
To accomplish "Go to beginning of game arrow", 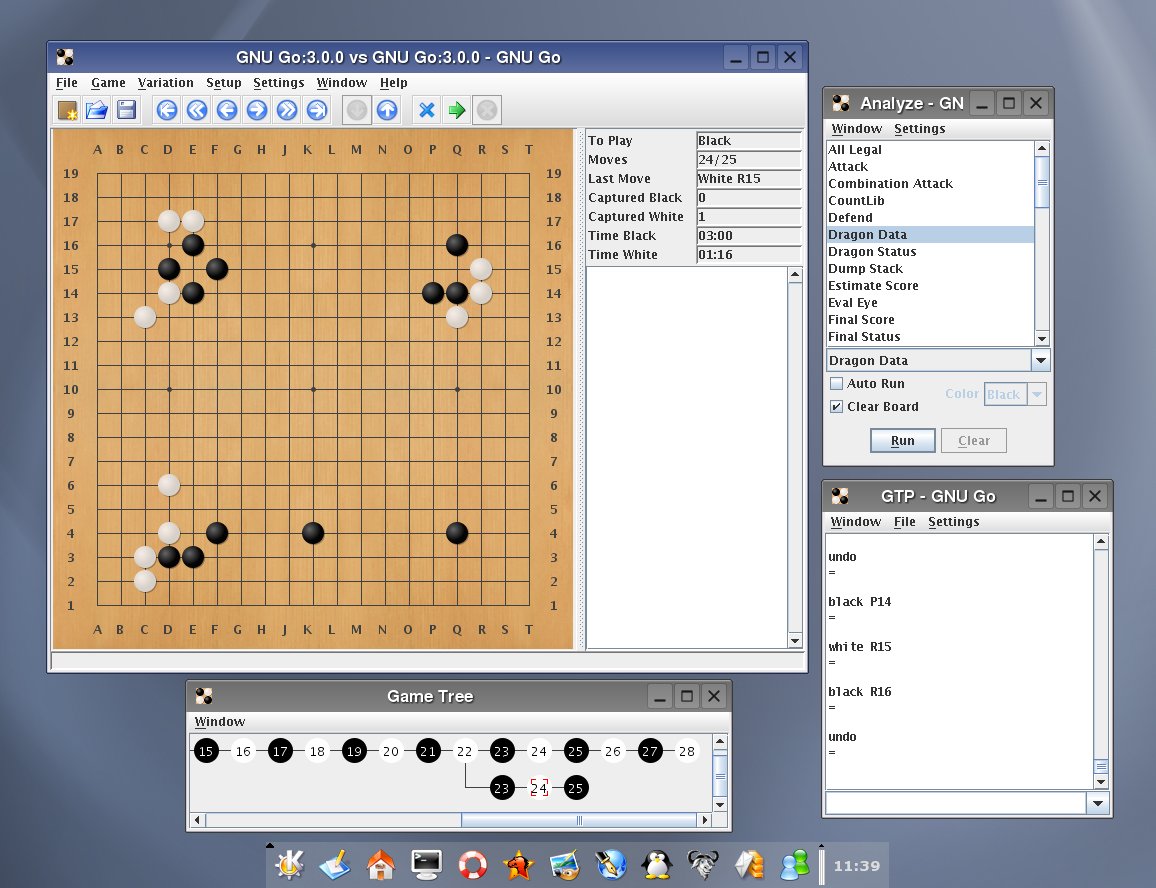I will click(x=167, y=110).
